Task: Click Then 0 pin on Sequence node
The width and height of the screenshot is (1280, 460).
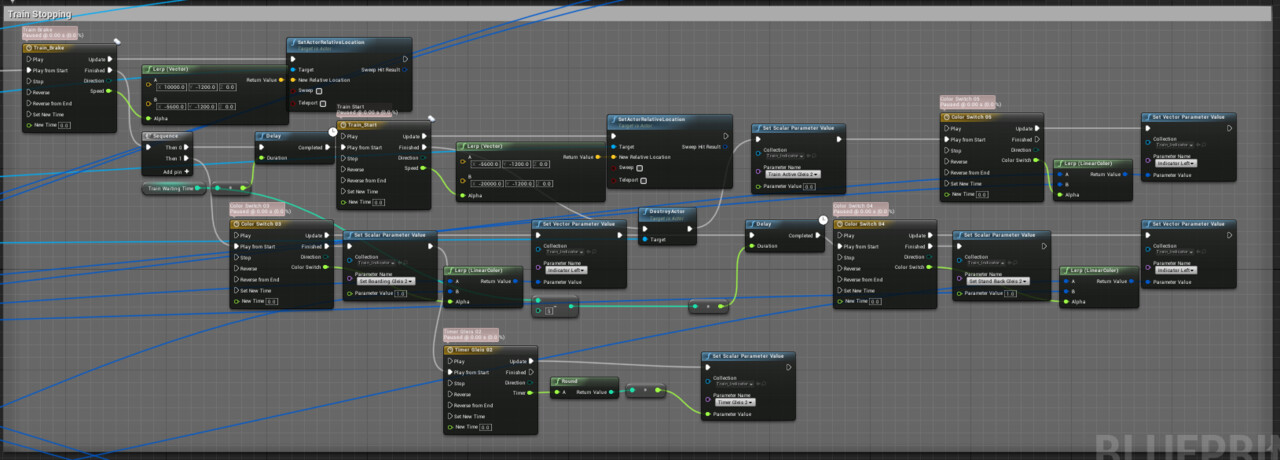Action: point(186,147)
